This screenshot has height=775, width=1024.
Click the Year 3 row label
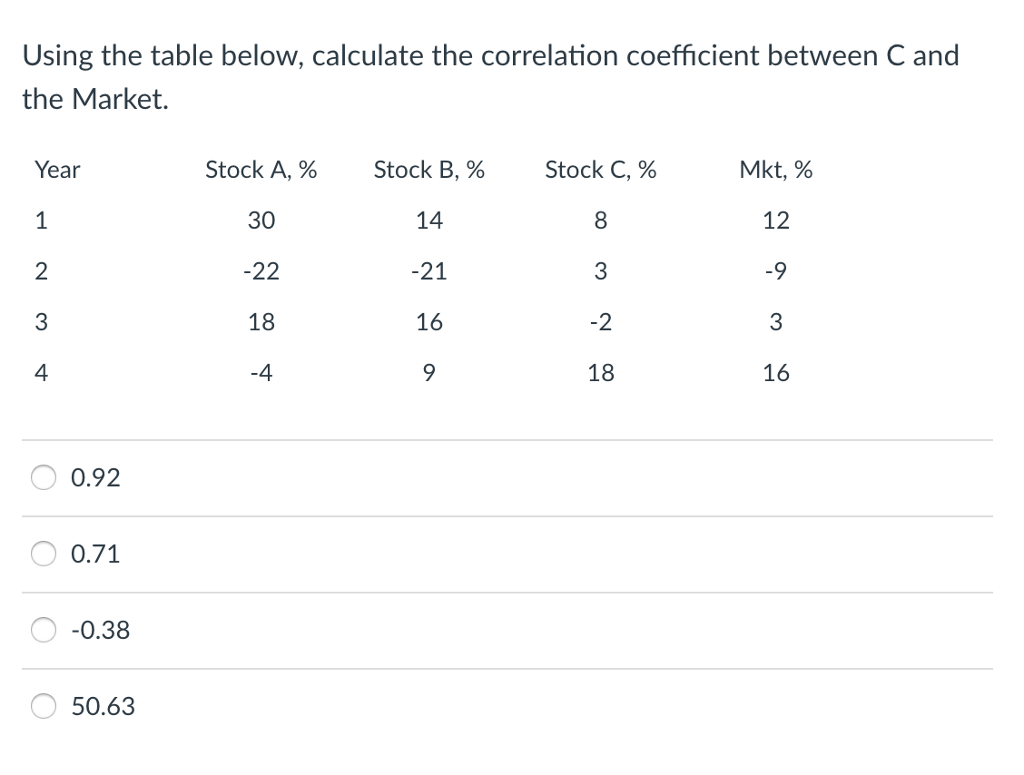click(40, 322)
